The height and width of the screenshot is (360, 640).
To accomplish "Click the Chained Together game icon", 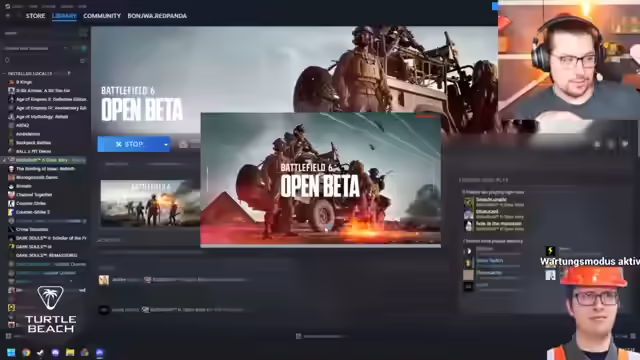I will coord(11,195).
